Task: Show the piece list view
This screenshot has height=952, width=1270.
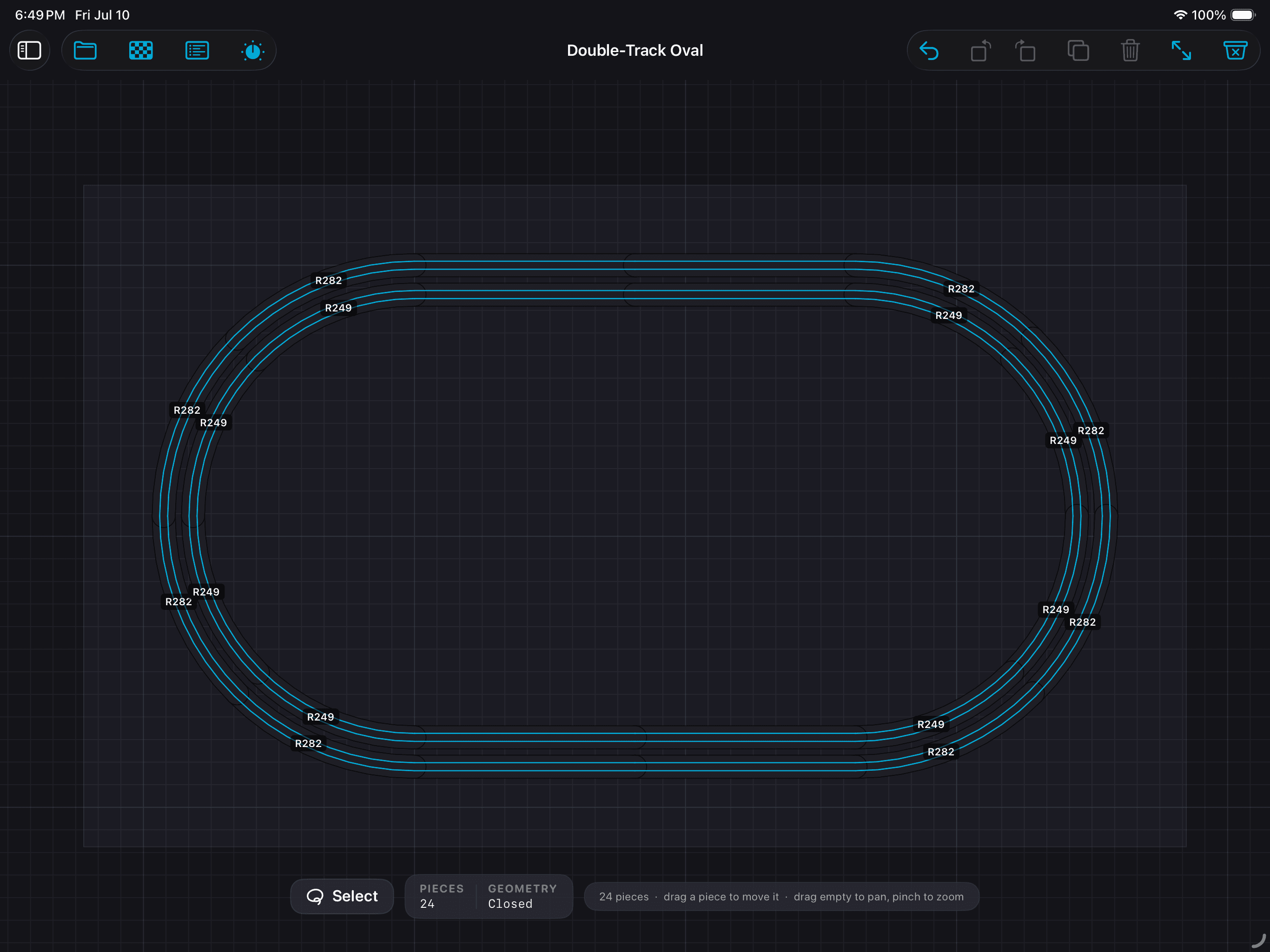Action: point(197,51)
